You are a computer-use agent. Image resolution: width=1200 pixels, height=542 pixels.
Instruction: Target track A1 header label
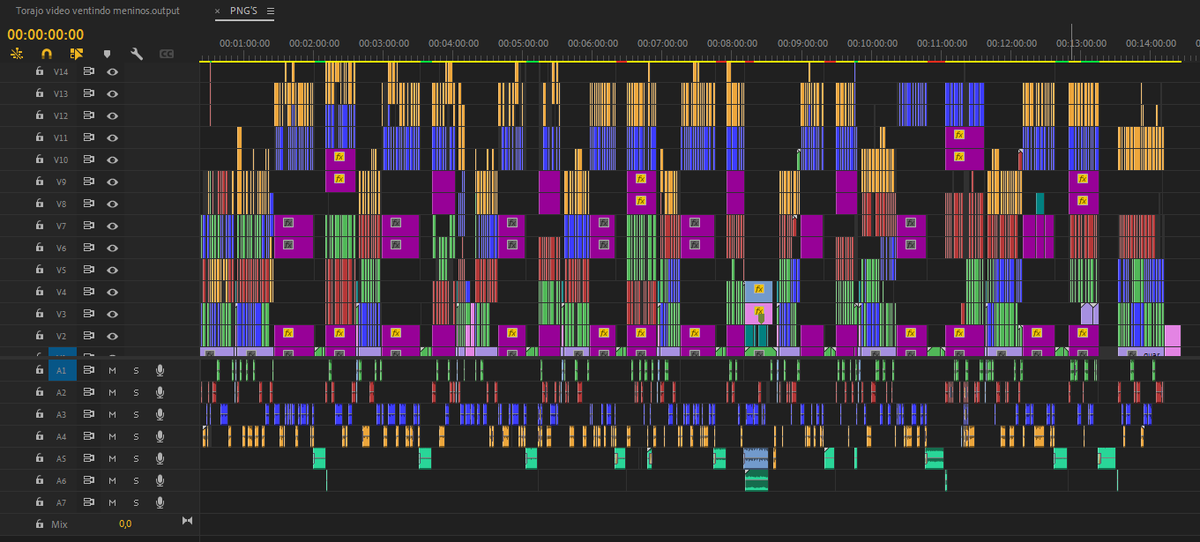tap(61, 370)
